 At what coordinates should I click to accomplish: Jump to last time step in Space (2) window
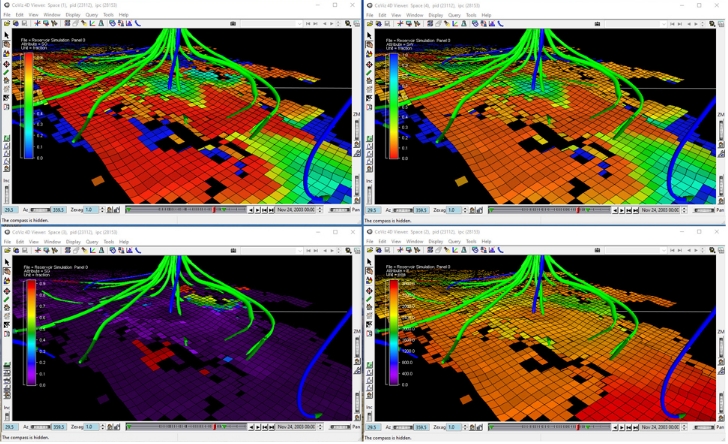636,426
